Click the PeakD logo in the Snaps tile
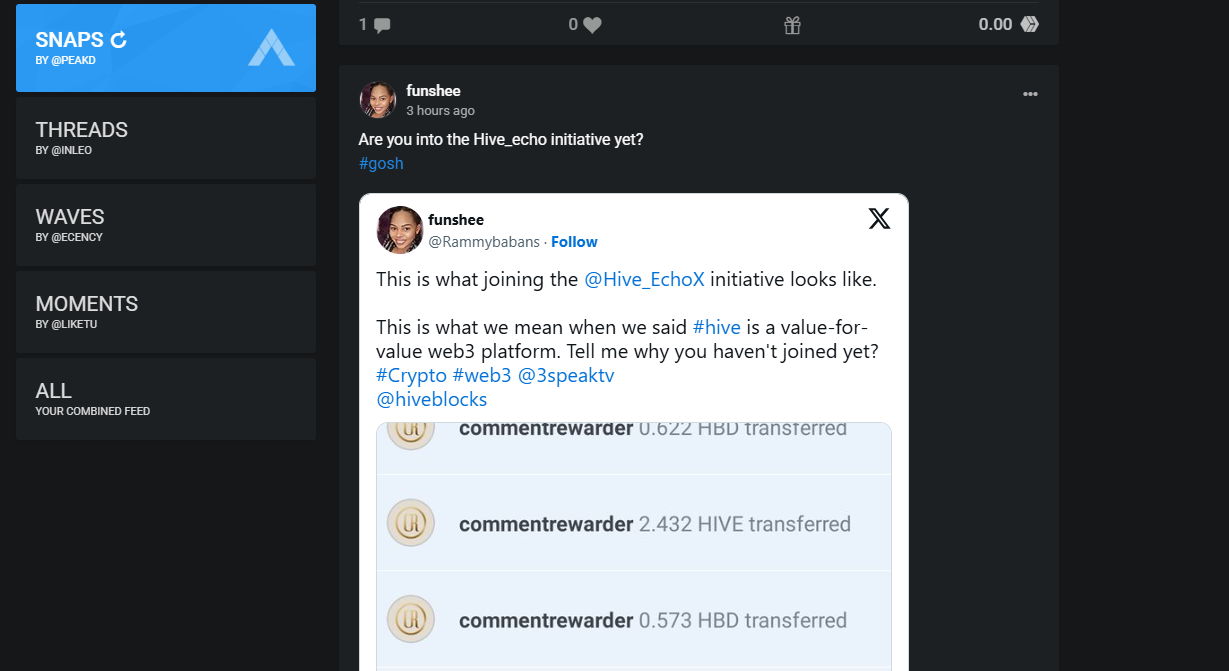Image resolution: width=1229 pixels, height=671 pixels. click(x=272, y=47)
